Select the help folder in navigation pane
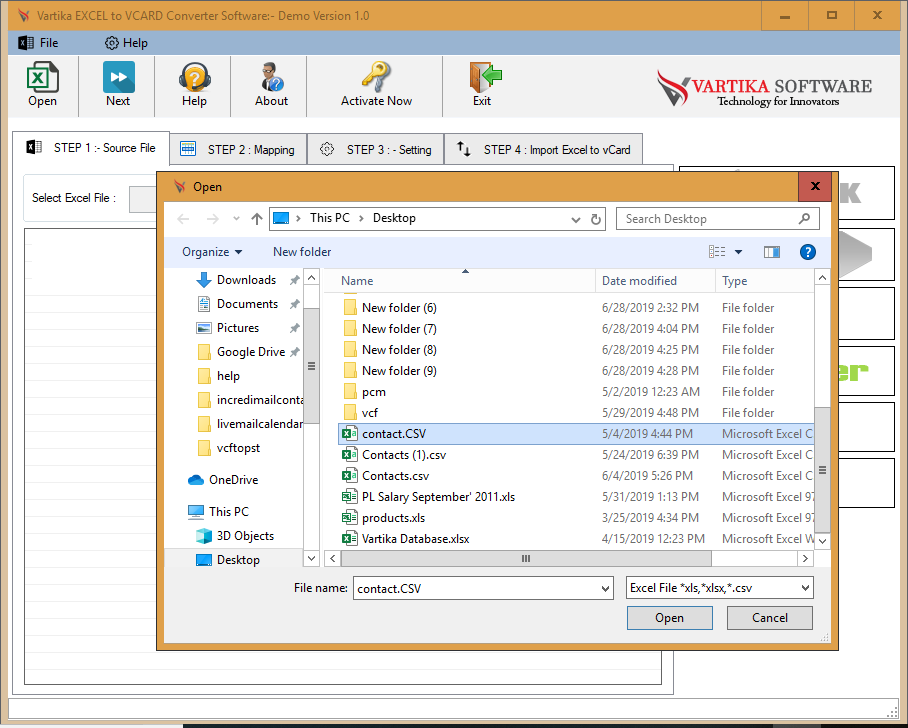This screenshot has height=728, width=908. click(x=218, y=376)
